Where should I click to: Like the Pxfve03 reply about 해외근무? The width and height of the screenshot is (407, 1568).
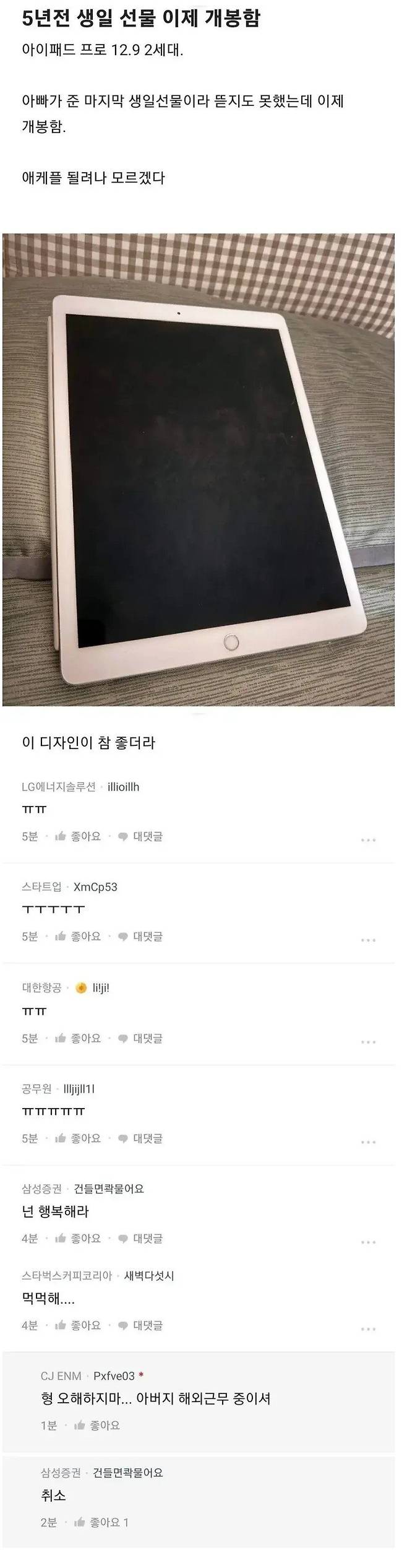coord(97,1426)
